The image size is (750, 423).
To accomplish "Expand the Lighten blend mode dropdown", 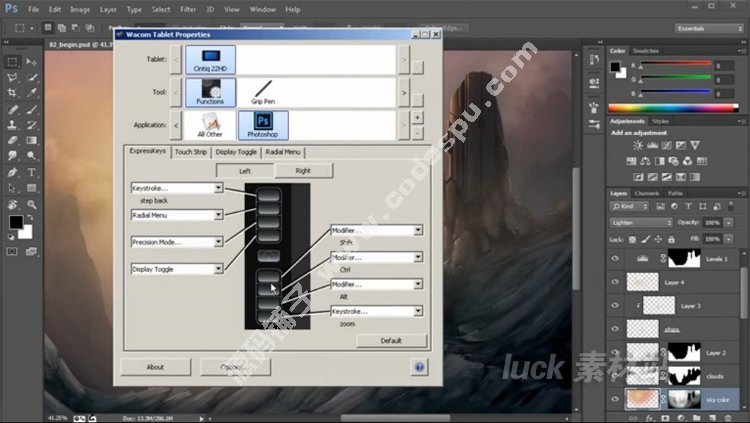I will point(641,222).
